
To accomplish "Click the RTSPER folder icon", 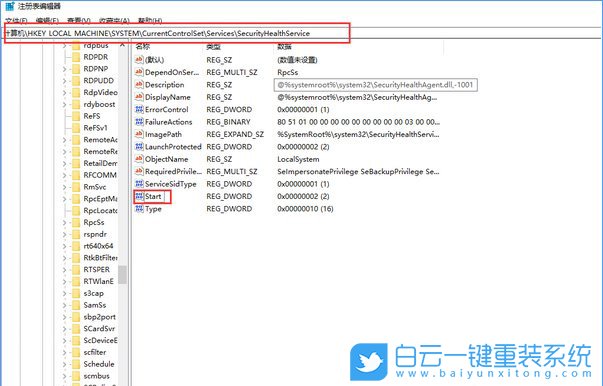I will coord(76,270).
